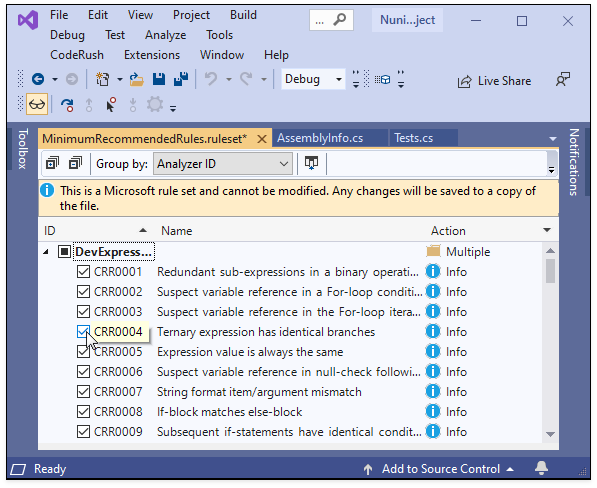Image resolution: width=597 pixels, height=488 pixels.
Task: Open the Notifications side panel
Action: [x=574, y=162]
